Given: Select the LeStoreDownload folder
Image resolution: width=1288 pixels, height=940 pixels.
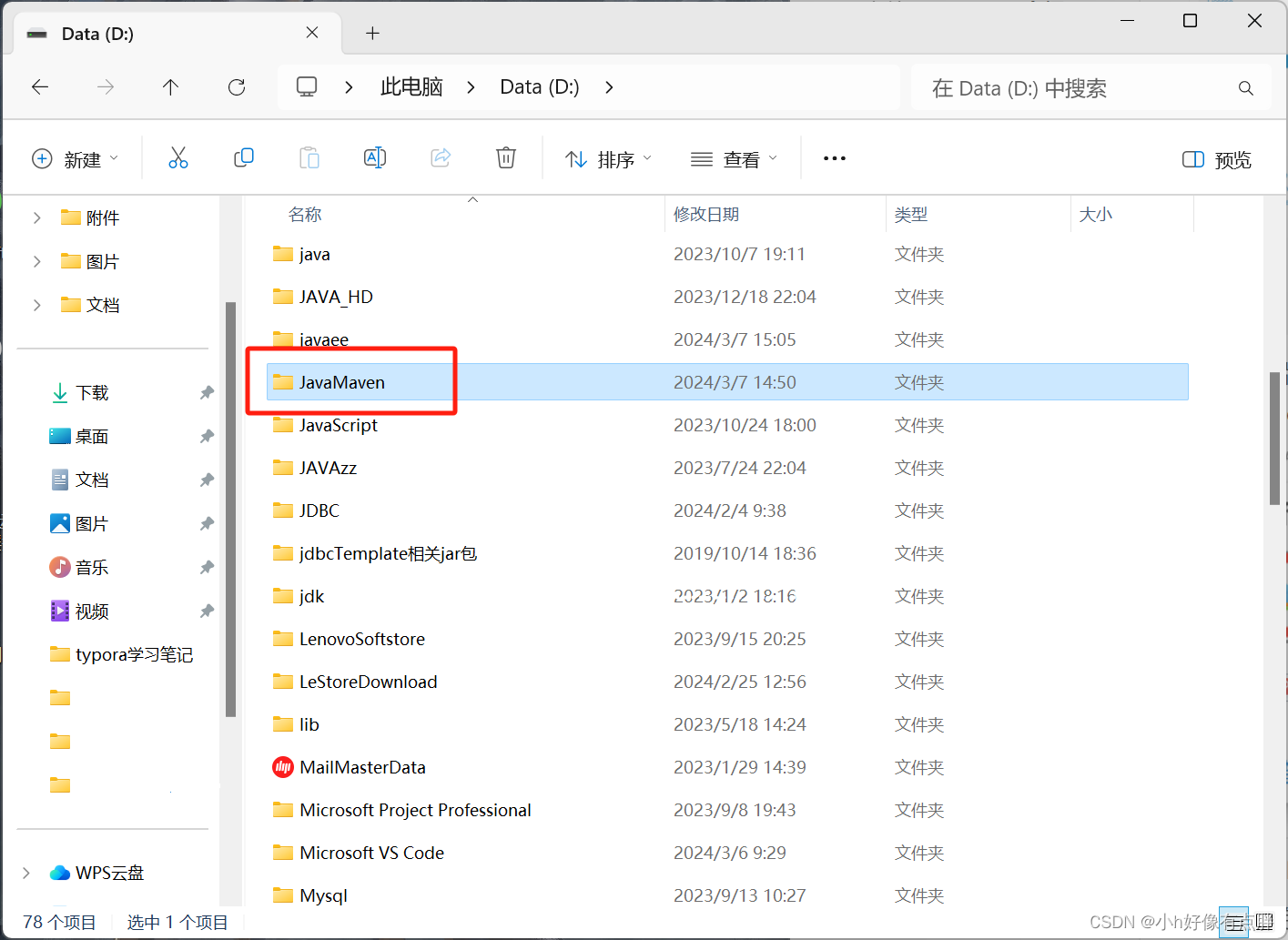Looking at the screenshot, I should 727,682.
